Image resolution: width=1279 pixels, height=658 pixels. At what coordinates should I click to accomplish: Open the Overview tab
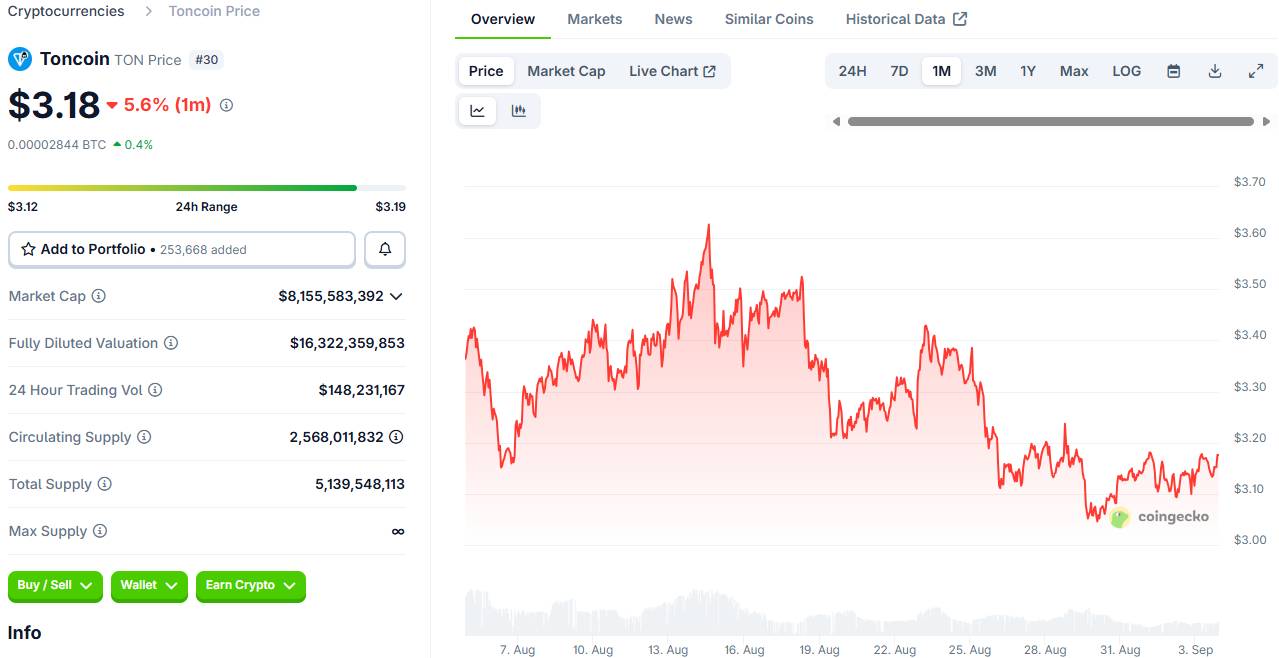coord(503,19)
